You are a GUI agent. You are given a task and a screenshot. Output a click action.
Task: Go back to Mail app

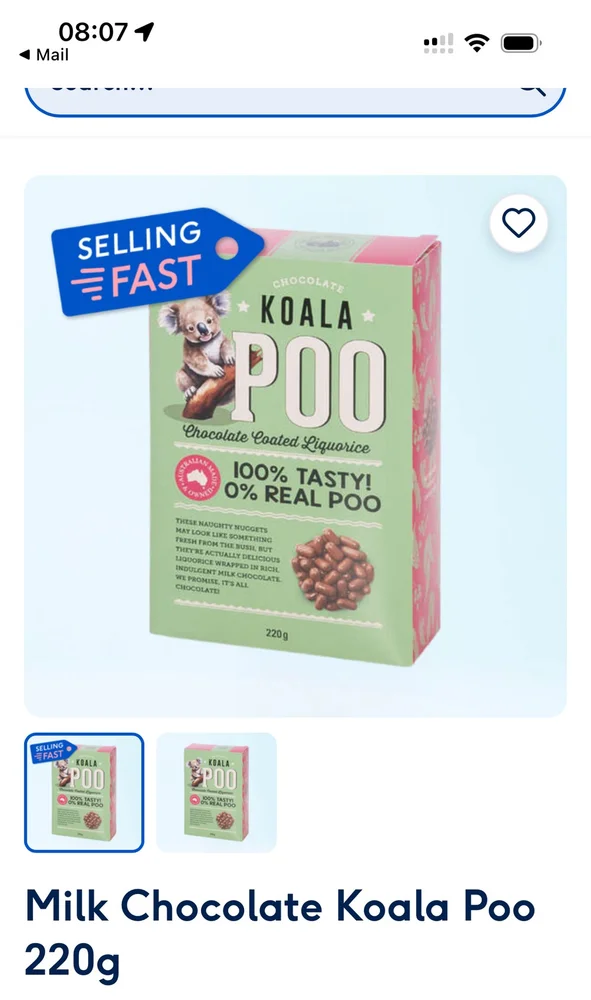click(x=44, y=55)
